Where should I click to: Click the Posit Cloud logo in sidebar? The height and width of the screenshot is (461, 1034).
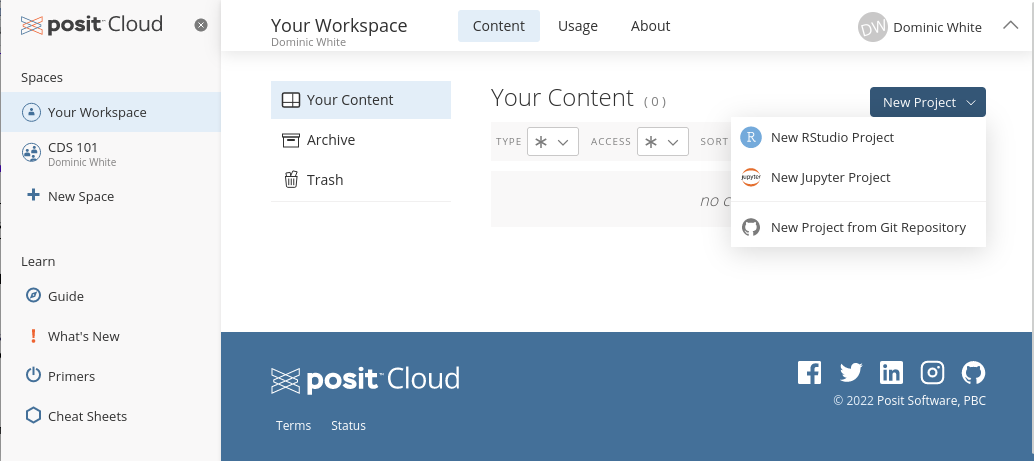[x=92, y=25]
